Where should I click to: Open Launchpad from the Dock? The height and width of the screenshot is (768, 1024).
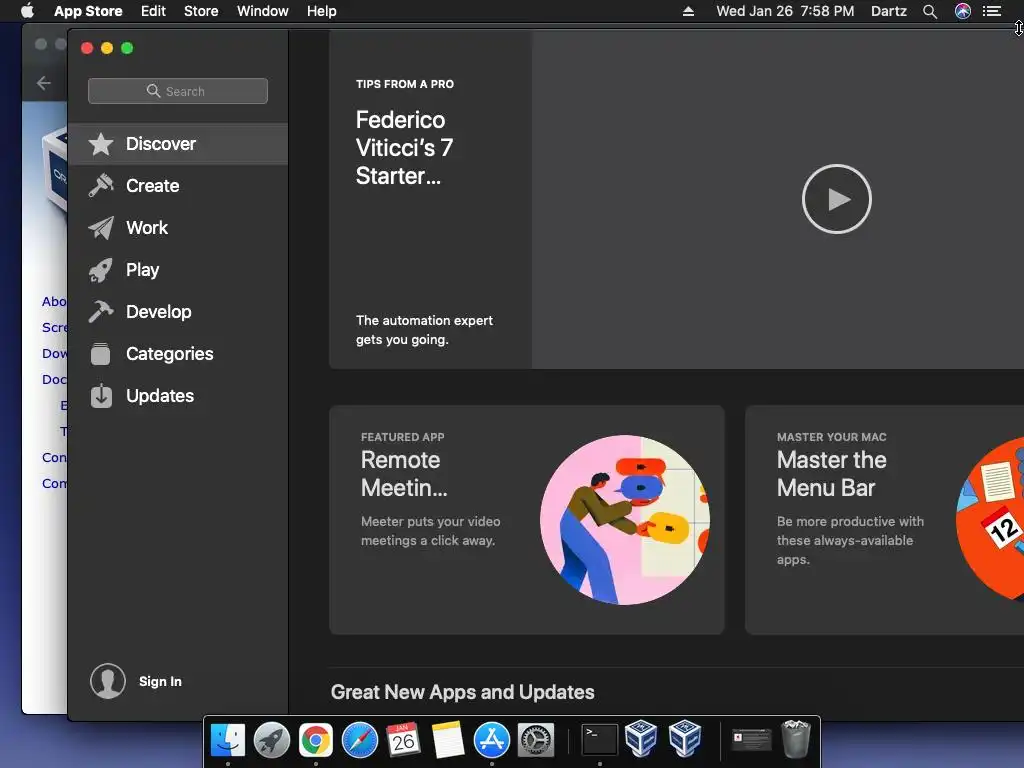(x=272, y=741)
